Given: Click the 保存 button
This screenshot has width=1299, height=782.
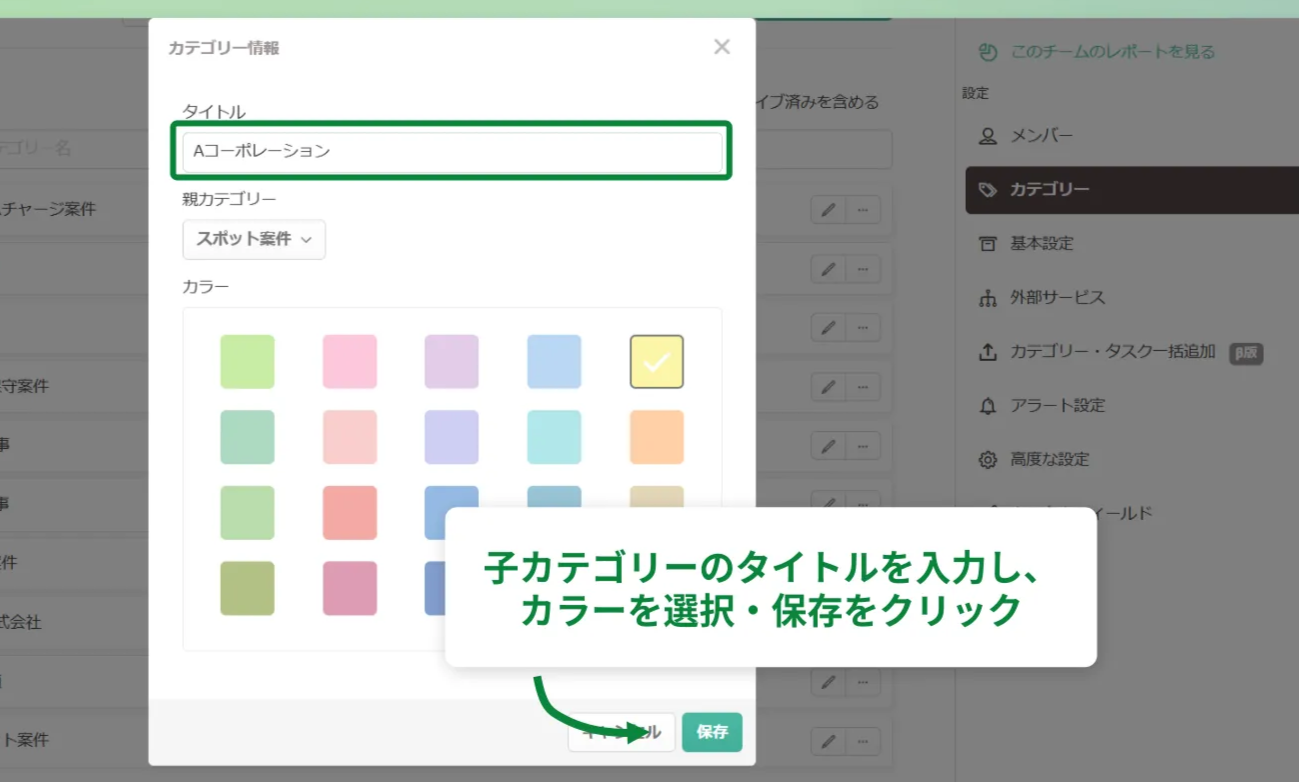Looking at the screenshot, I should coord(711,732).
